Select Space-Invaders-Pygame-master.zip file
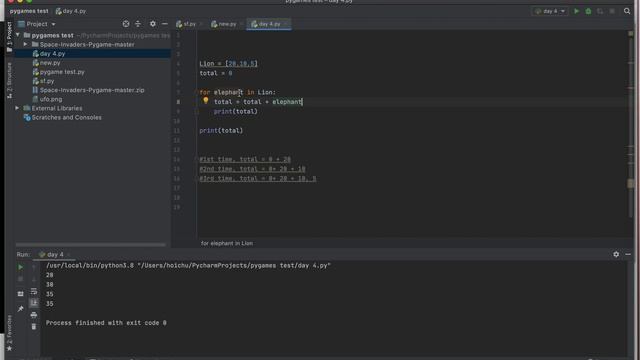This screenshot has height=360, width=640. point(93,90)
